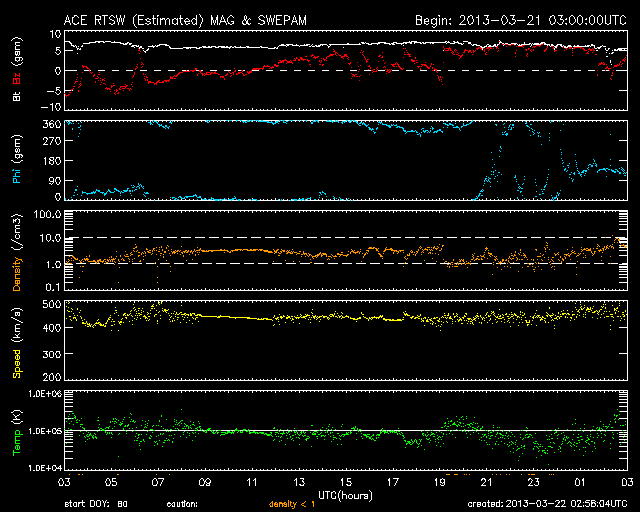Click the '19' hour label on the time axis
Image resolution: width=640 pixels, height=512 pixels.
440,482
